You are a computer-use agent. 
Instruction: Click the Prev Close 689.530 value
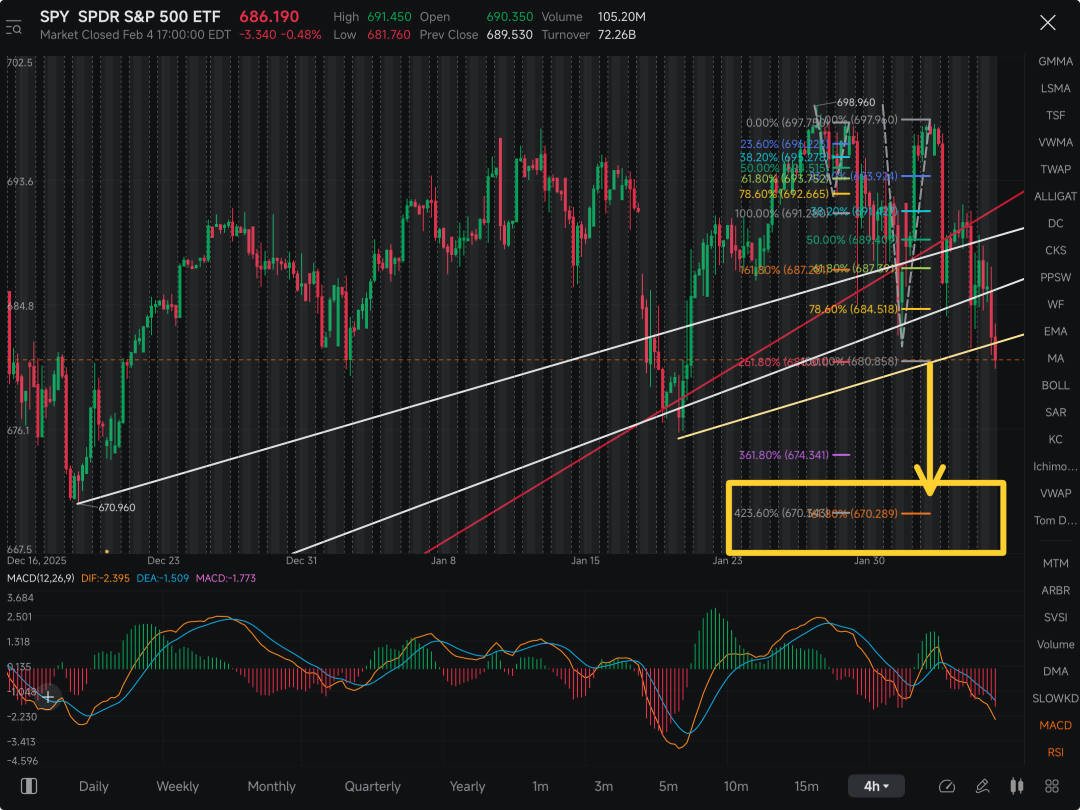pyautogui.click(x=510, y=34)
